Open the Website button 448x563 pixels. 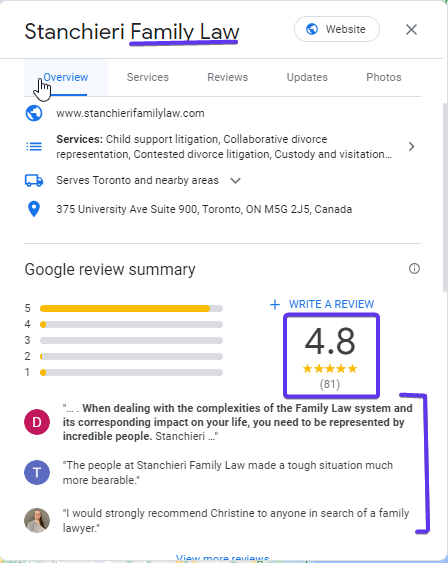coord(337,29)
